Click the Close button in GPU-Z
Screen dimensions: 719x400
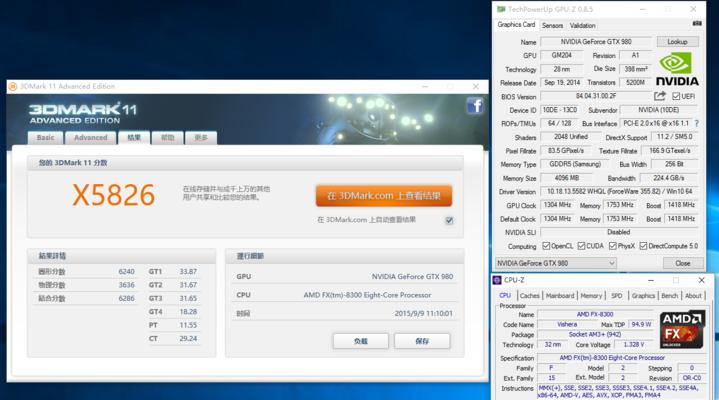pyautogui.click(x=683, y=263)
